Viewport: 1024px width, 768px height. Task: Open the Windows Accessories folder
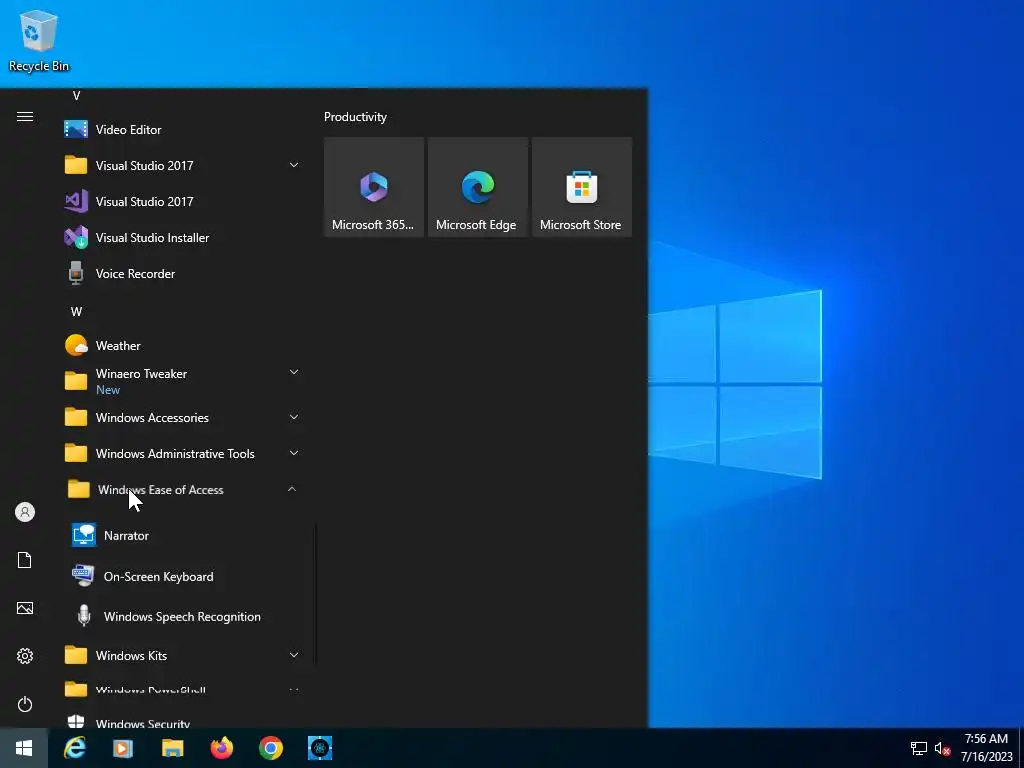click(x=184, y=417)
